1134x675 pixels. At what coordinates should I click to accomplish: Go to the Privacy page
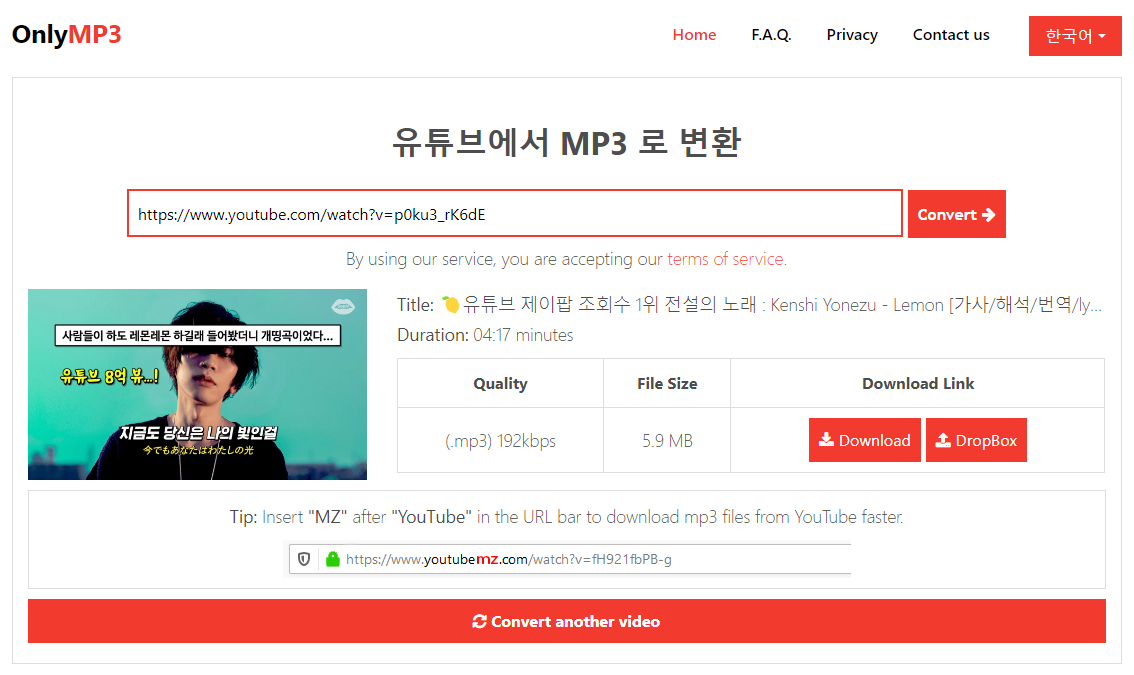point(852,35)
